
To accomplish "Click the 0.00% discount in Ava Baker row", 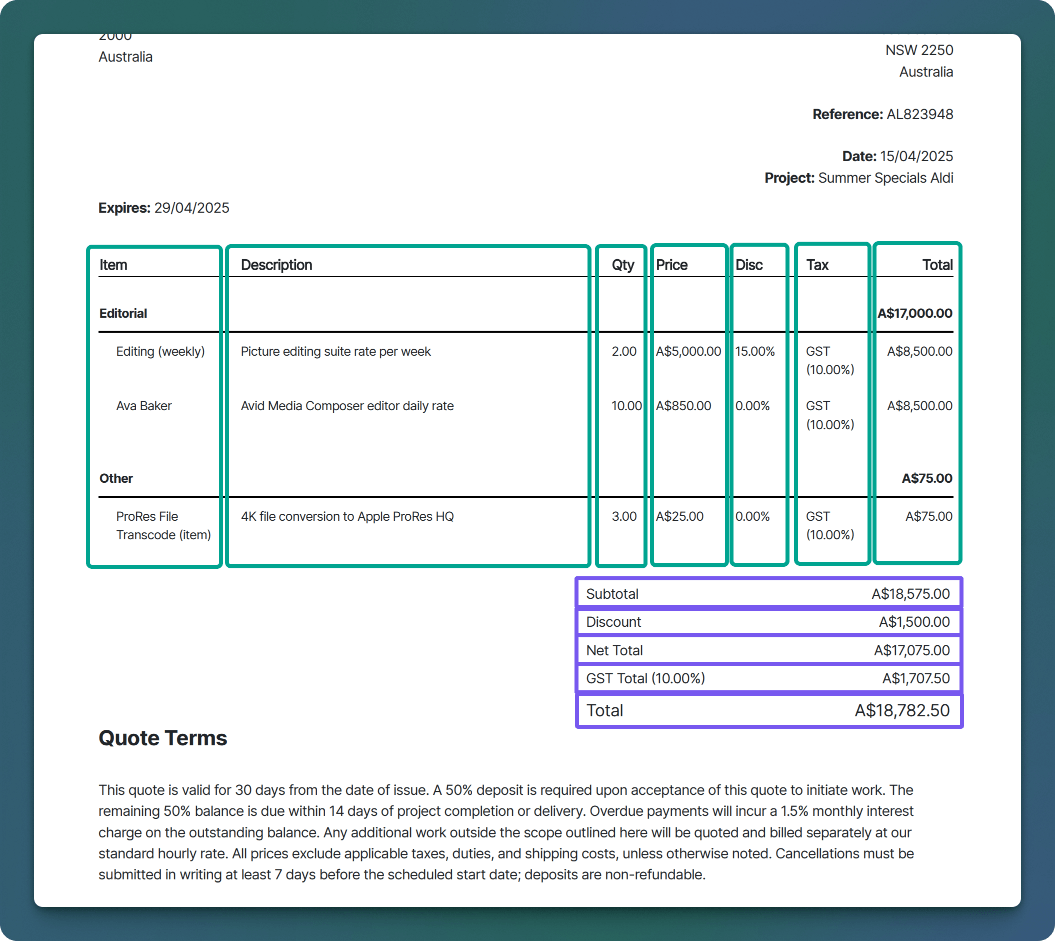I will [752, 406].
